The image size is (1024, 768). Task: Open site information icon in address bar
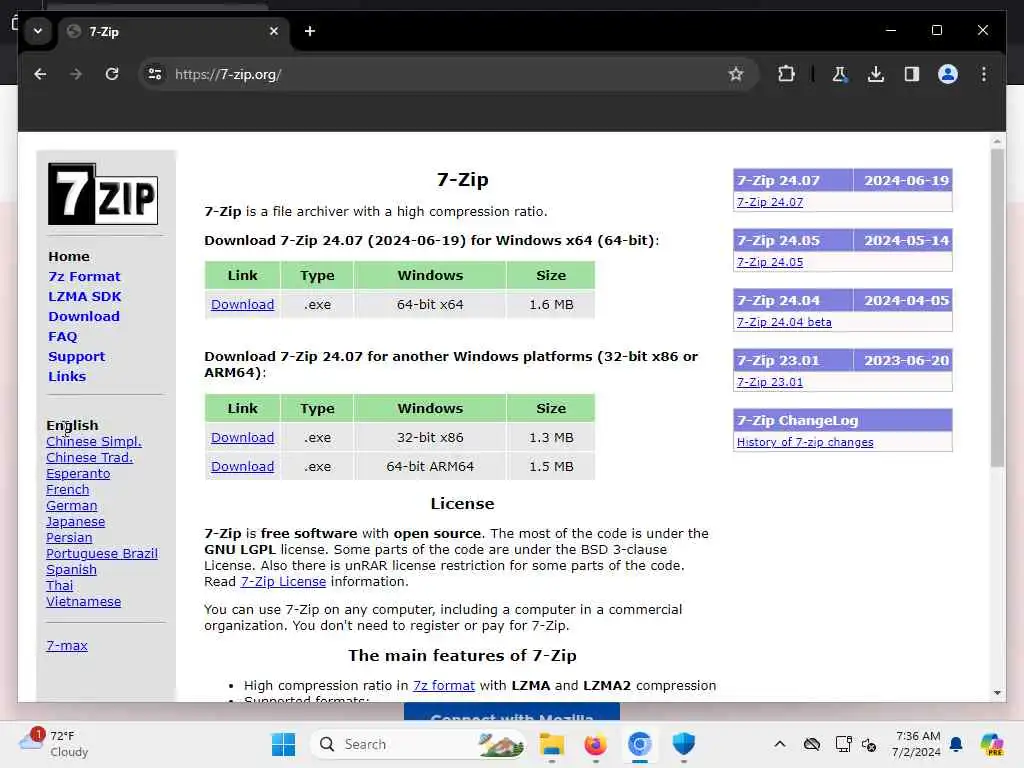[155, 74]
